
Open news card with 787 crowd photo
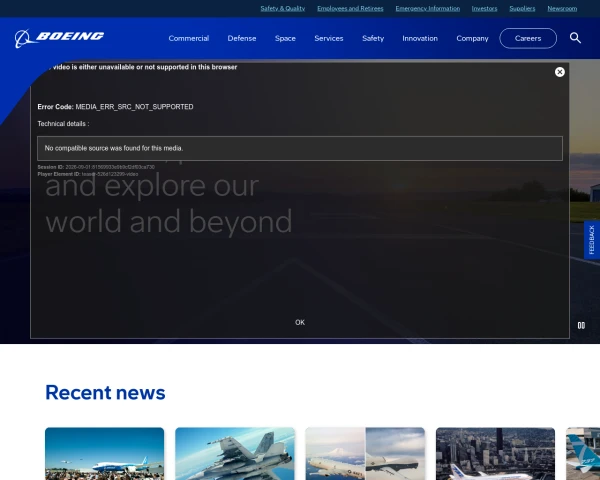coord(104,454)
